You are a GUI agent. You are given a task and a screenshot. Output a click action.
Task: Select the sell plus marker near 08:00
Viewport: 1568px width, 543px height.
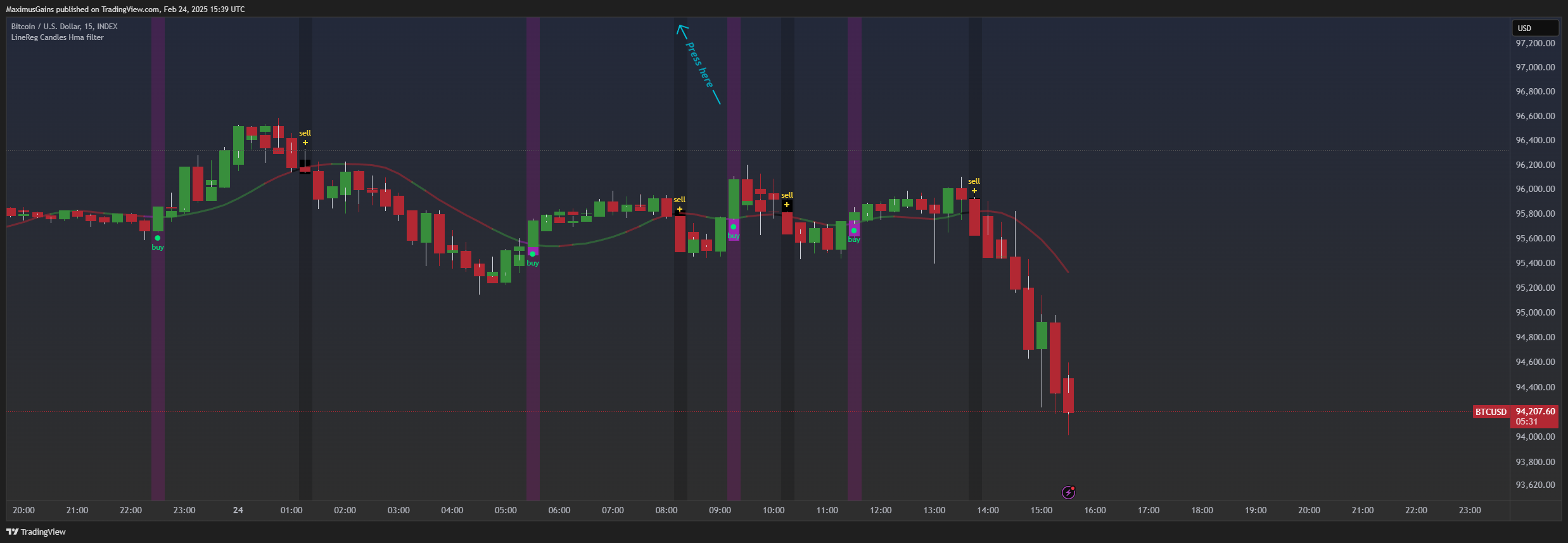pos(679,209)
